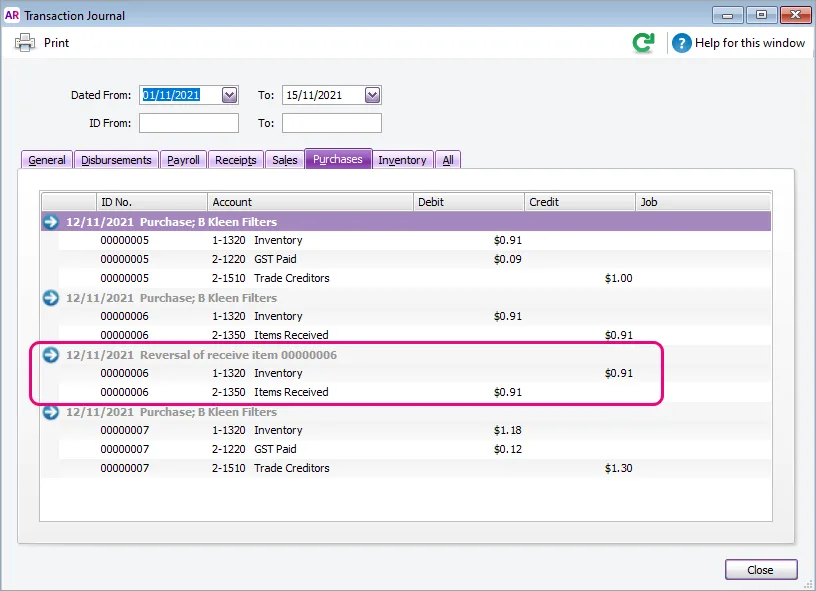816x591 pixels.
Task: Select the Reversal of receive item 00000006 row
Action: [x=406, y=355]
